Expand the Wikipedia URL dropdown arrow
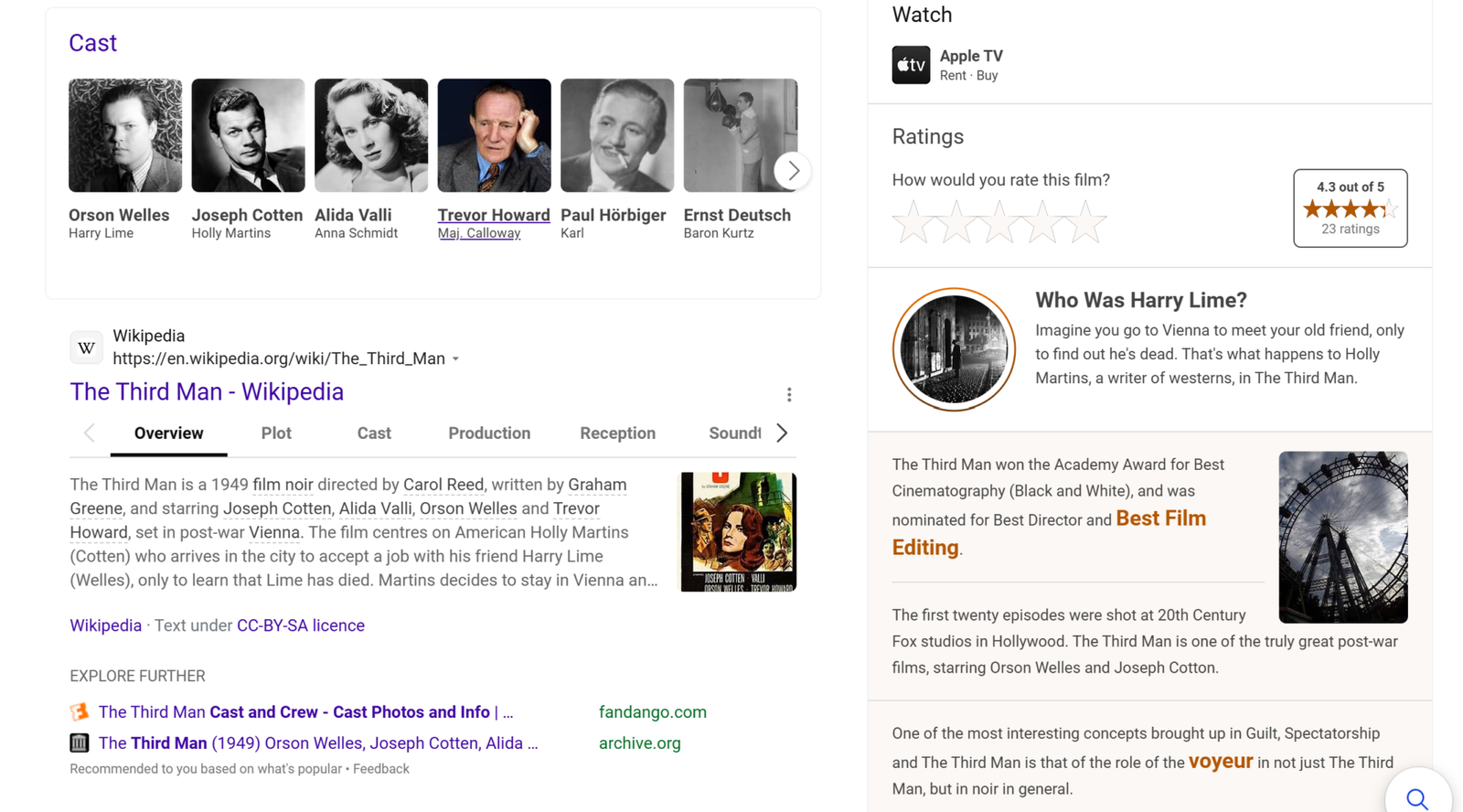1463x812 pixels. click(455, 359)
